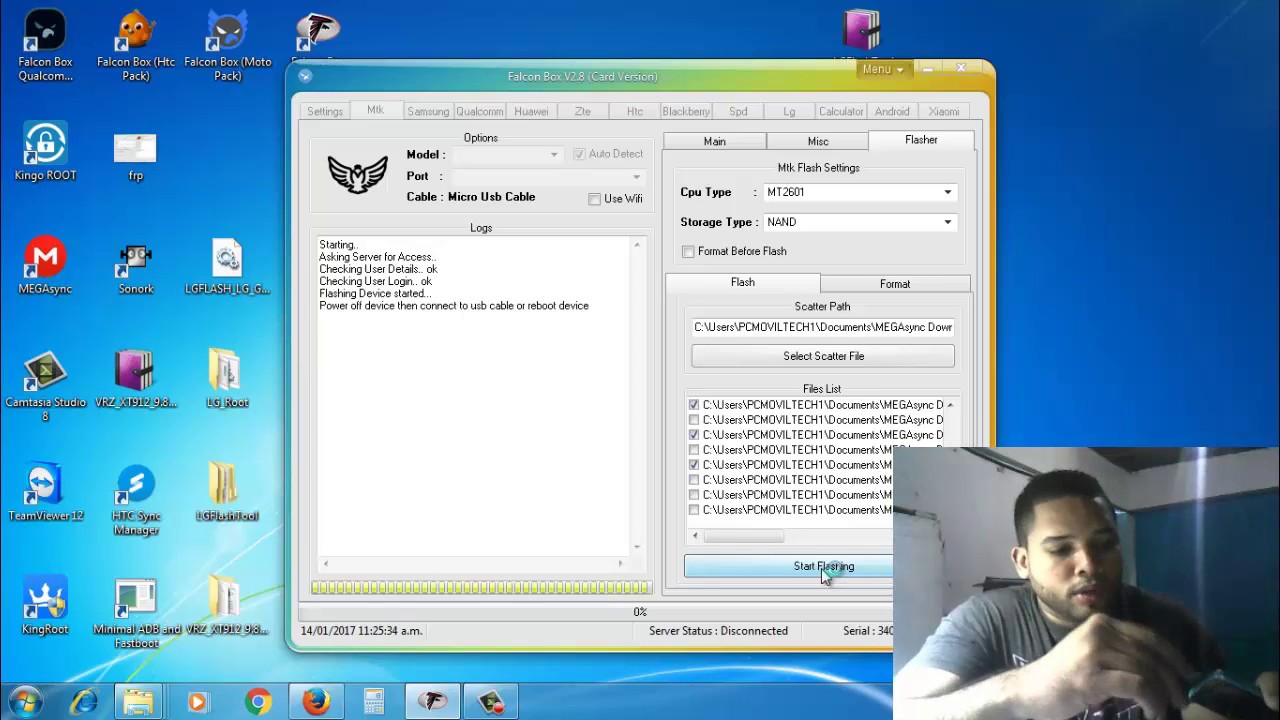1280x720 pixels.
Task: Open Minimal ADB and Fastboot shortcut
Action: pos(136,613)
